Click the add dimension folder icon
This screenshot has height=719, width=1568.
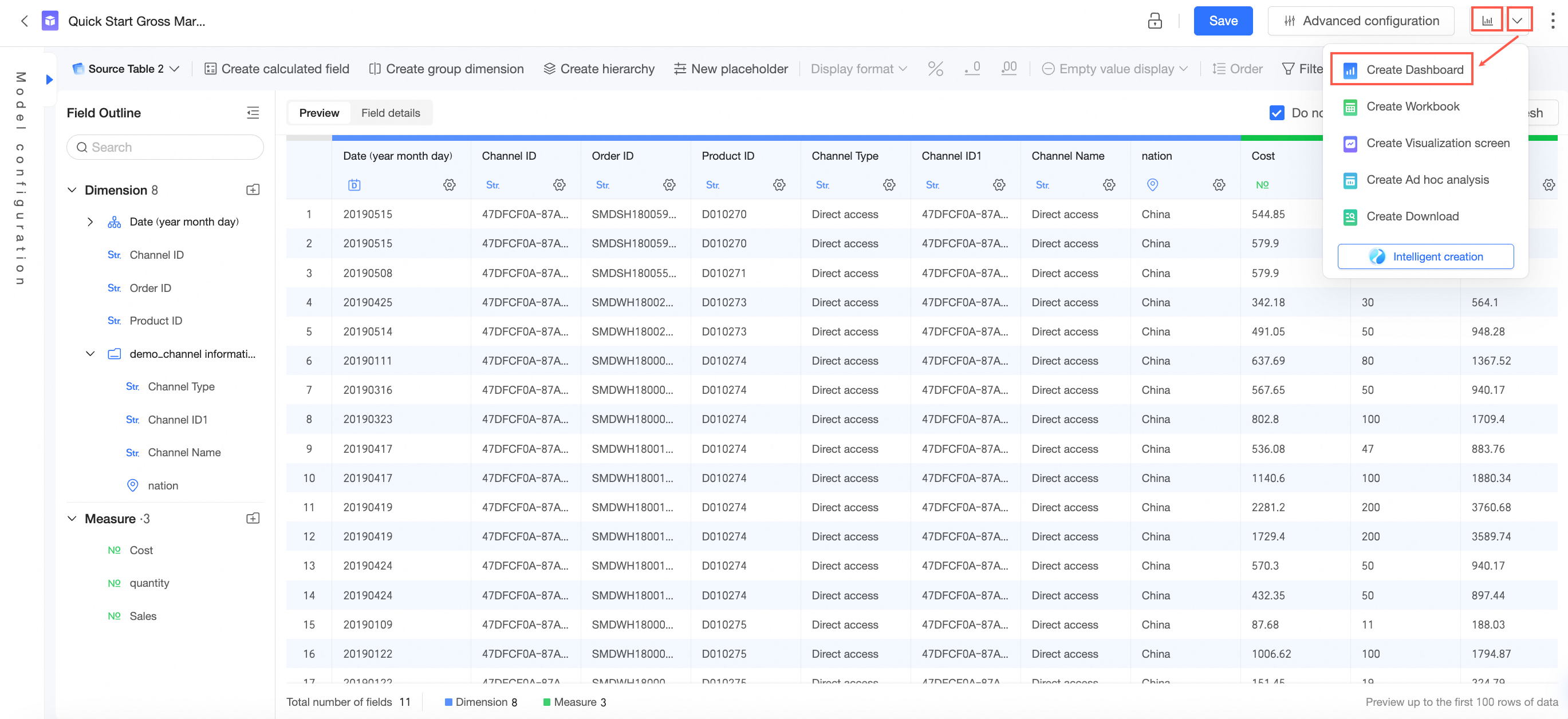coord(253,190)
